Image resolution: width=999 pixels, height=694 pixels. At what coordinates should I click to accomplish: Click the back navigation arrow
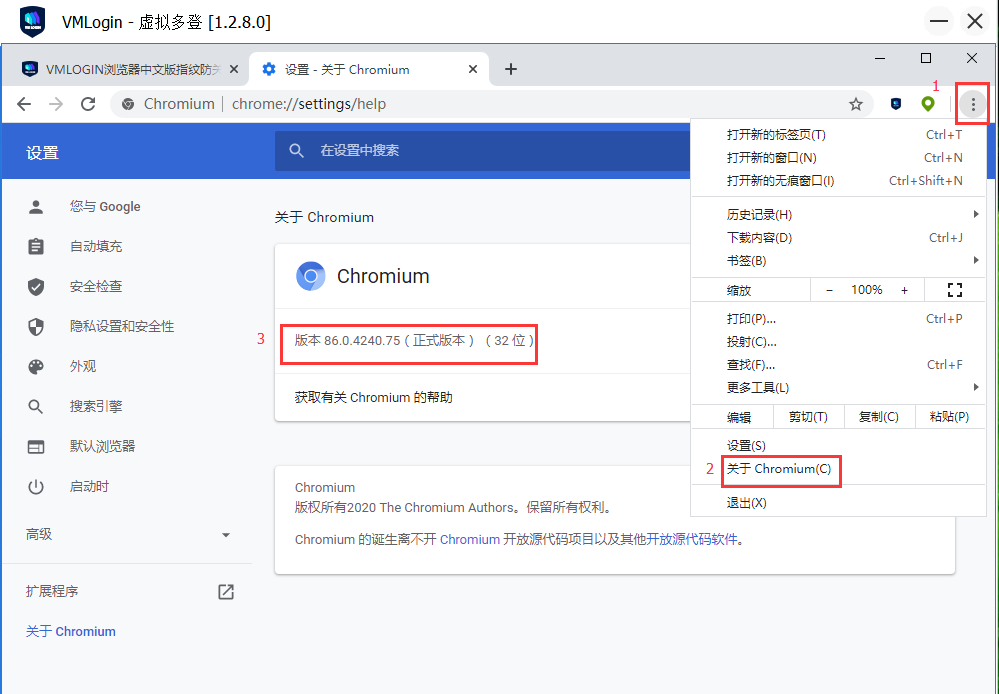[x=23, y=103]
